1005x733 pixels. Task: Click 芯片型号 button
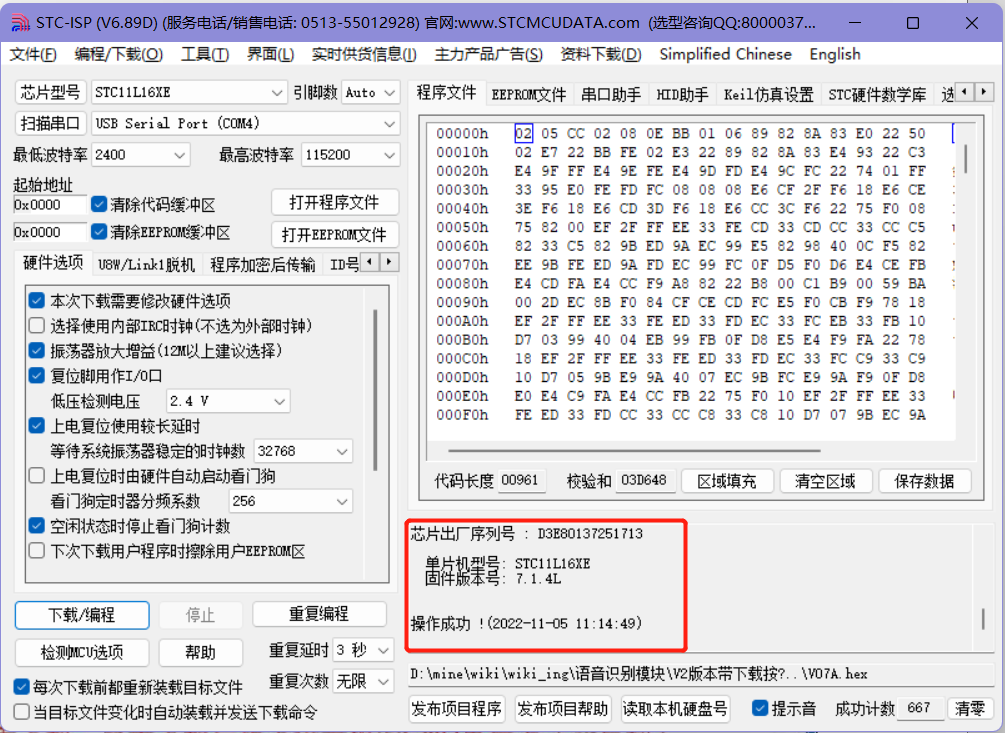click(x=50, y=92)
